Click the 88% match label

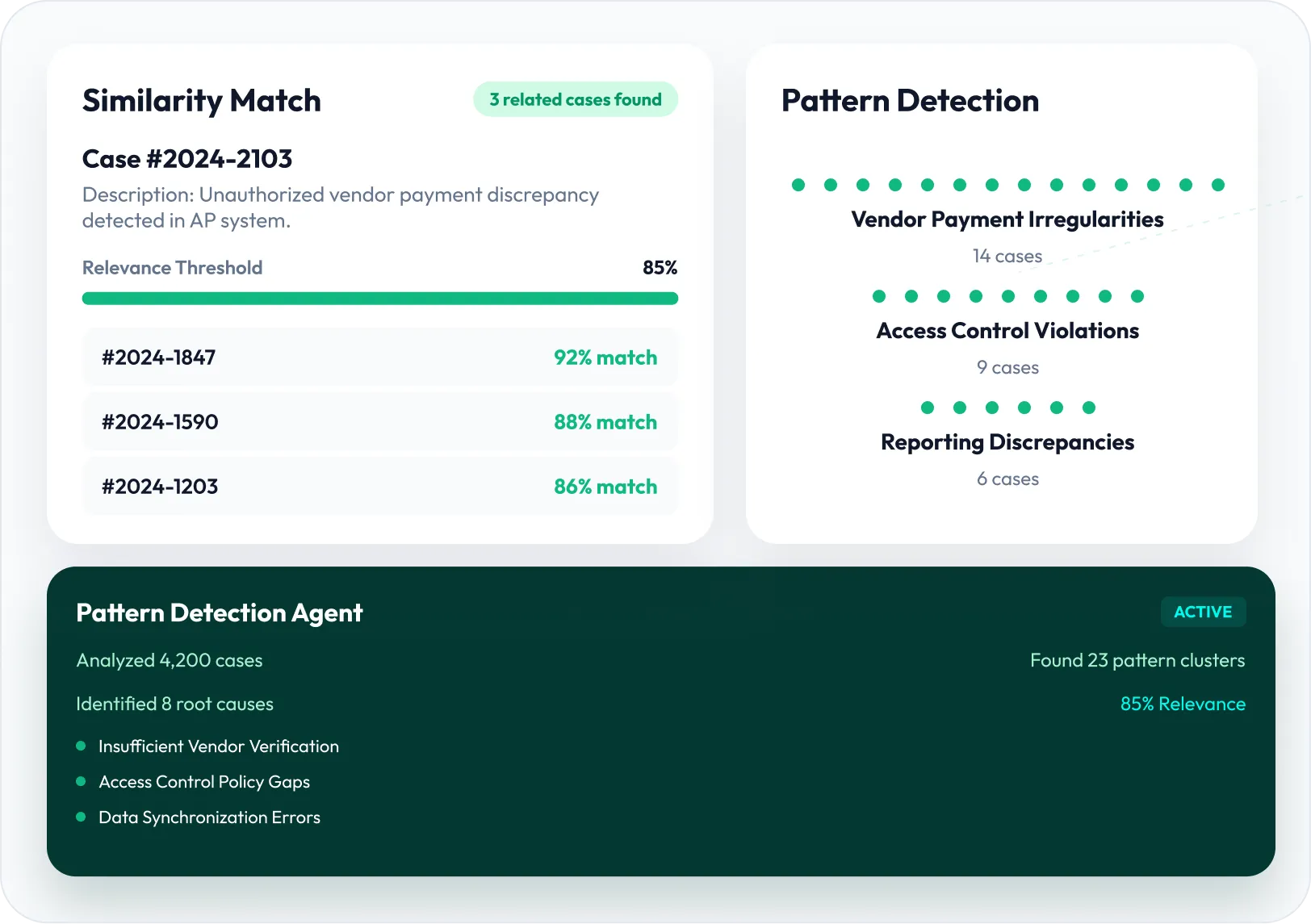coord(605,422)
